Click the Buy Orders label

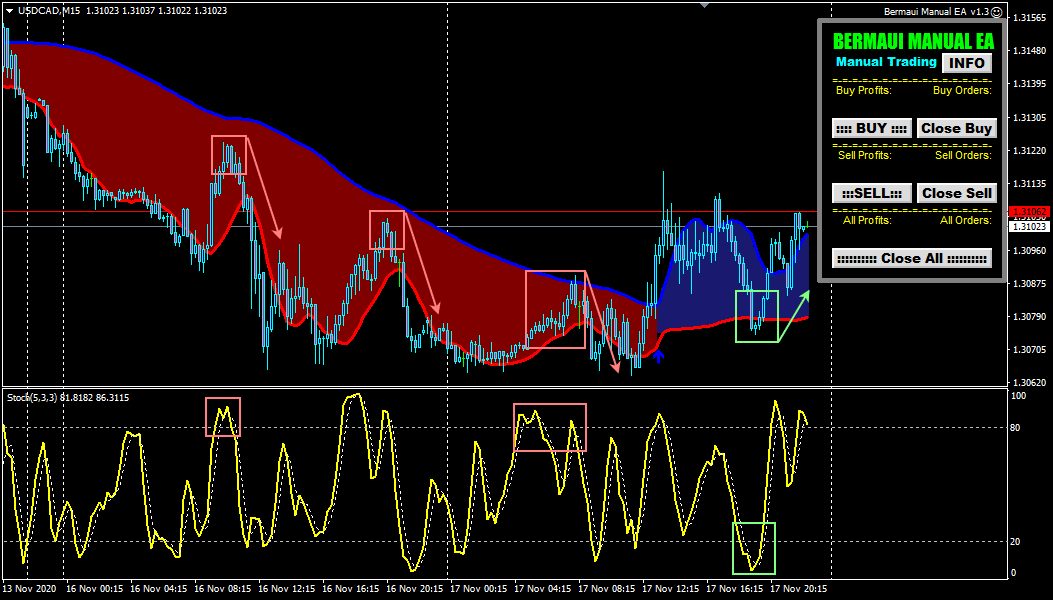point(962,90)
